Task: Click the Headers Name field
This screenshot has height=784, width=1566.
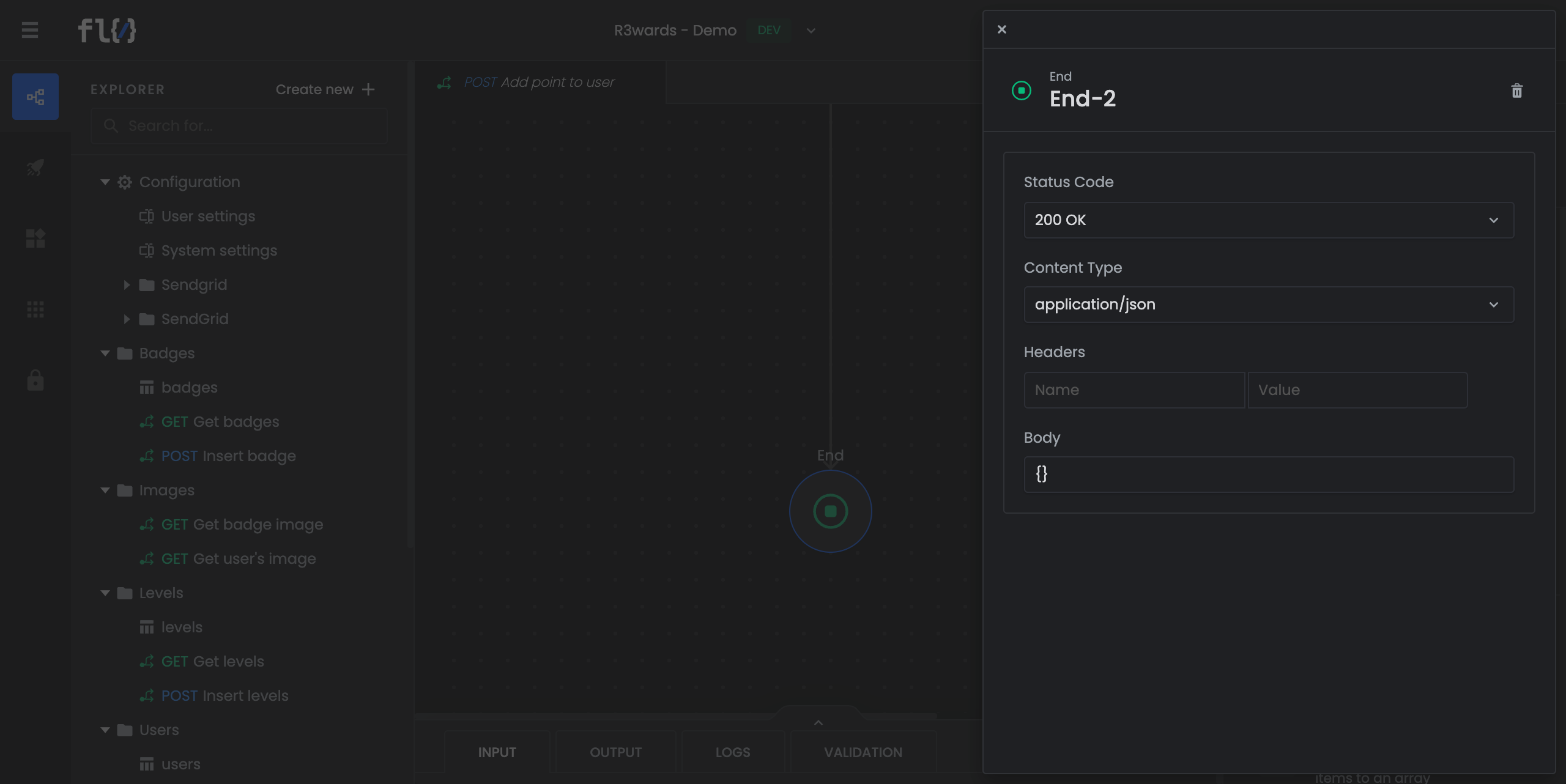Action: click(x=1134, y=390)
